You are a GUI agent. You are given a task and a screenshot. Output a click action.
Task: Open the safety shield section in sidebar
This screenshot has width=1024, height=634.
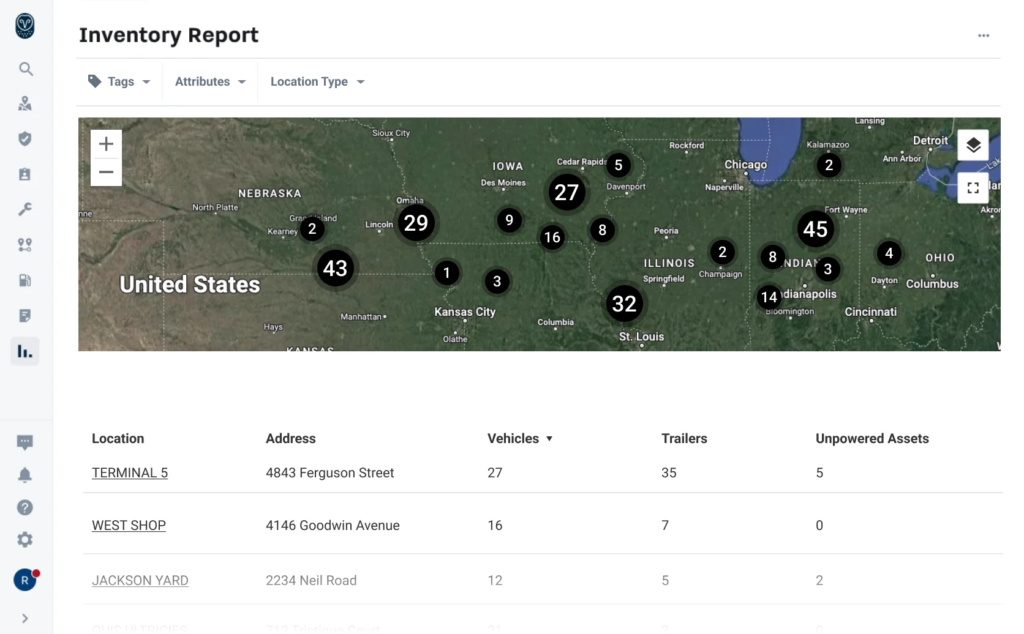pyautogui.click(x=25, y=138)
